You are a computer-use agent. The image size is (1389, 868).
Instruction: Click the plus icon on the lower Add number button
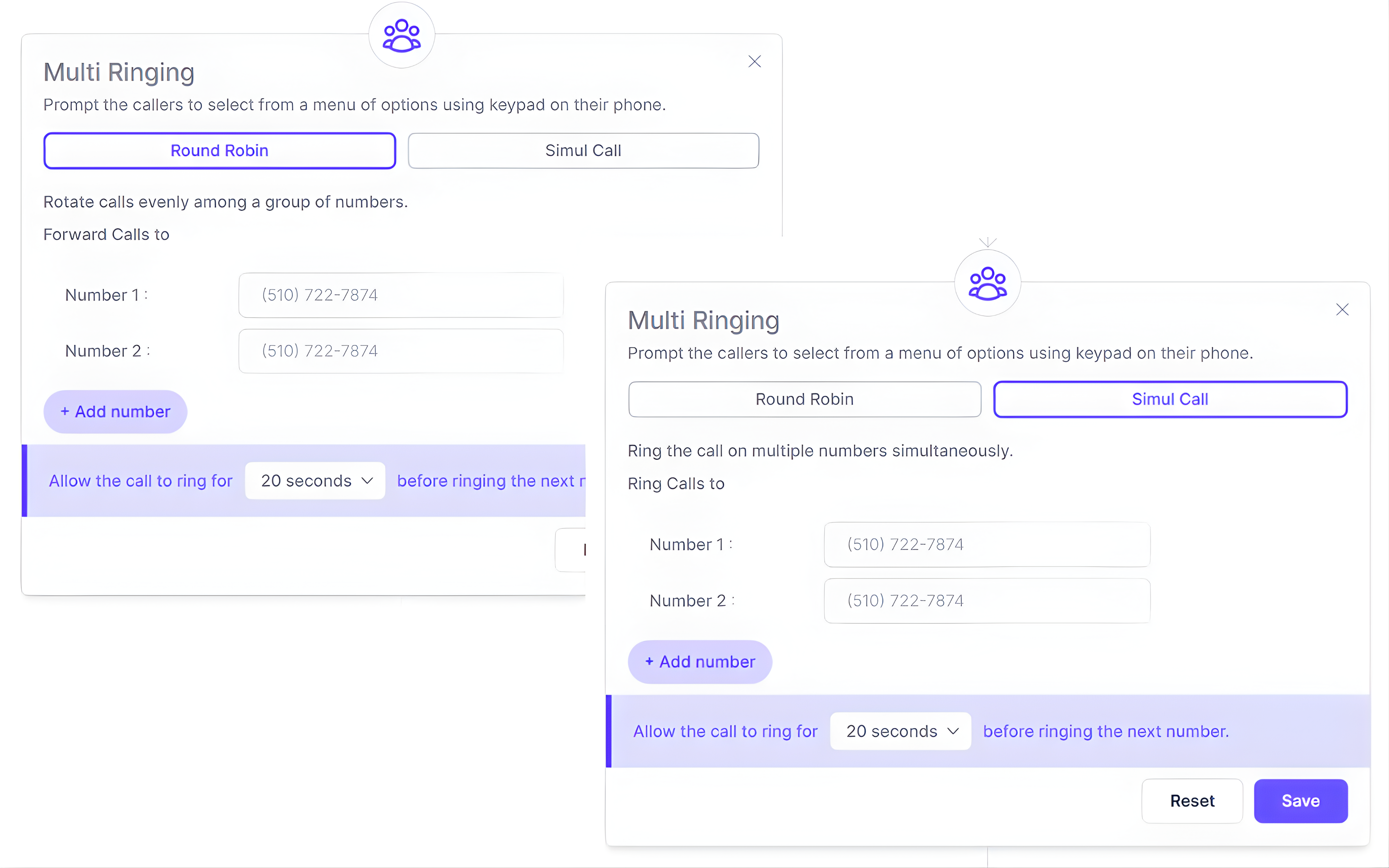tap(650, 661)
